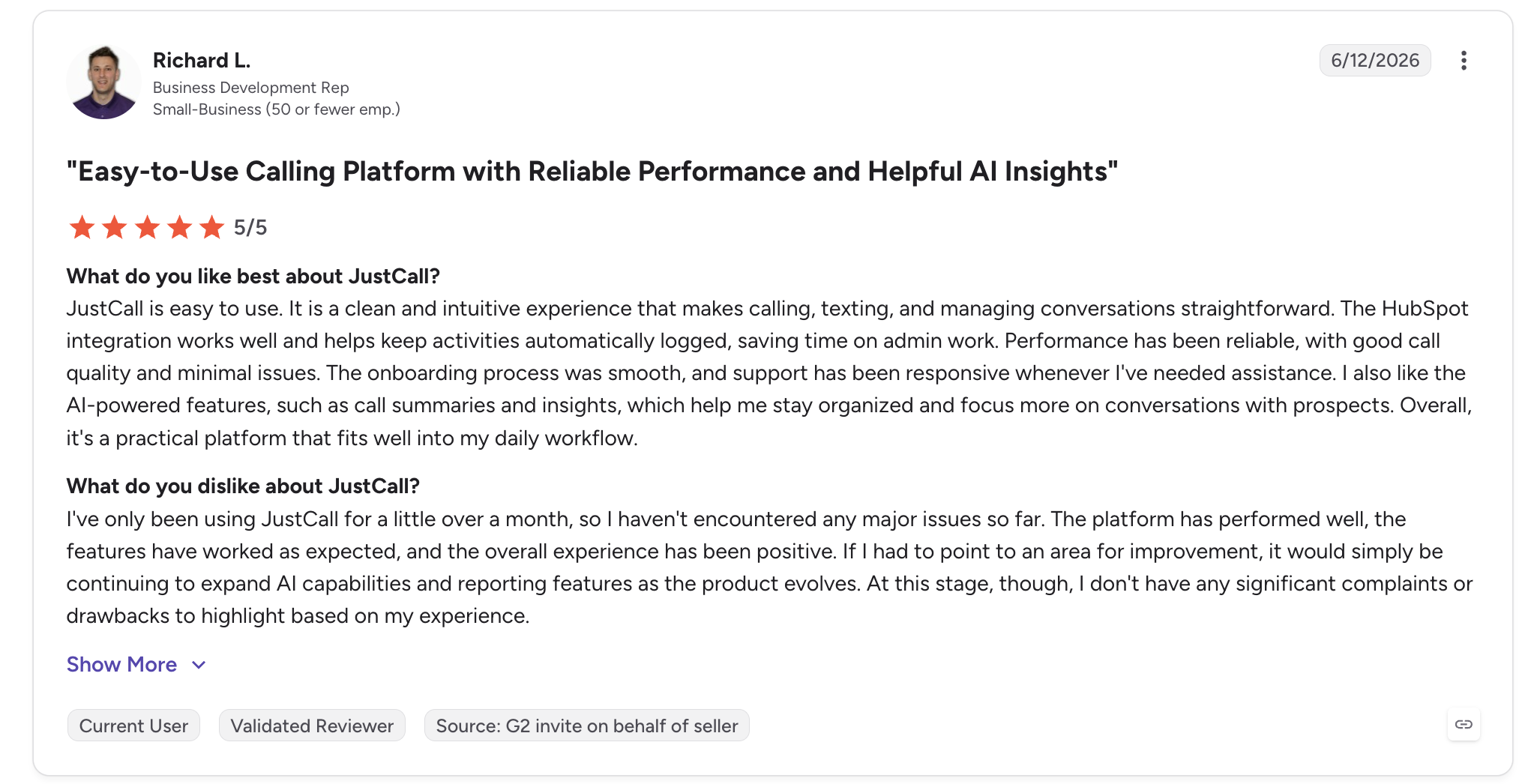Open the three-dot review options menu

pyautogui.click(x=1463, y=61)
